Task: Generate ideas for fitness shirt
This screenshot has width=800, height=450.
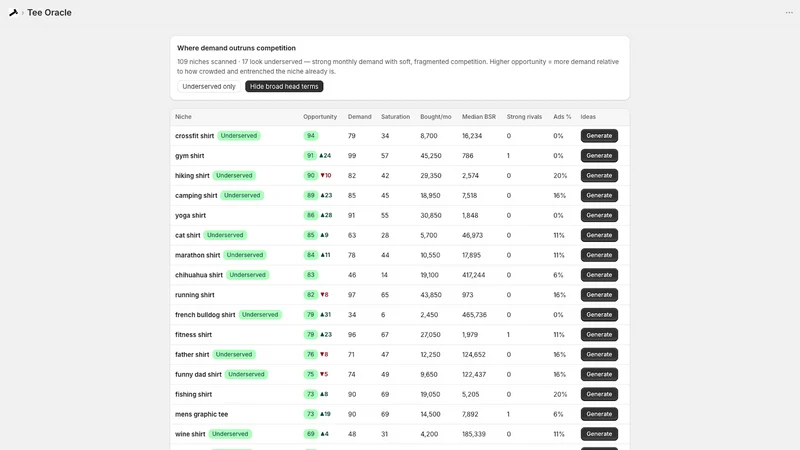Action: click(x=599, y=335)
